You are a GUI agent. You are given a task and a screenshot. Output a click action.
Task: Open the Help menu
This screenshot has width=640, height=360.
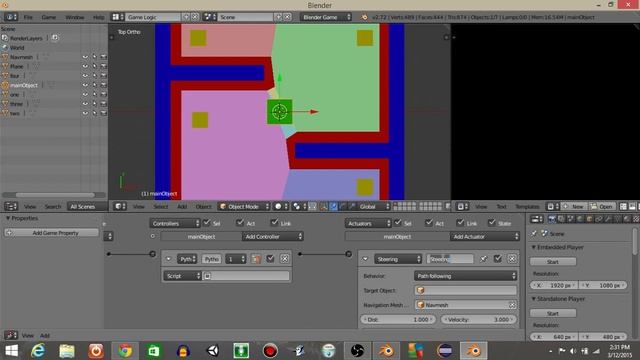(x=99, y=17)
